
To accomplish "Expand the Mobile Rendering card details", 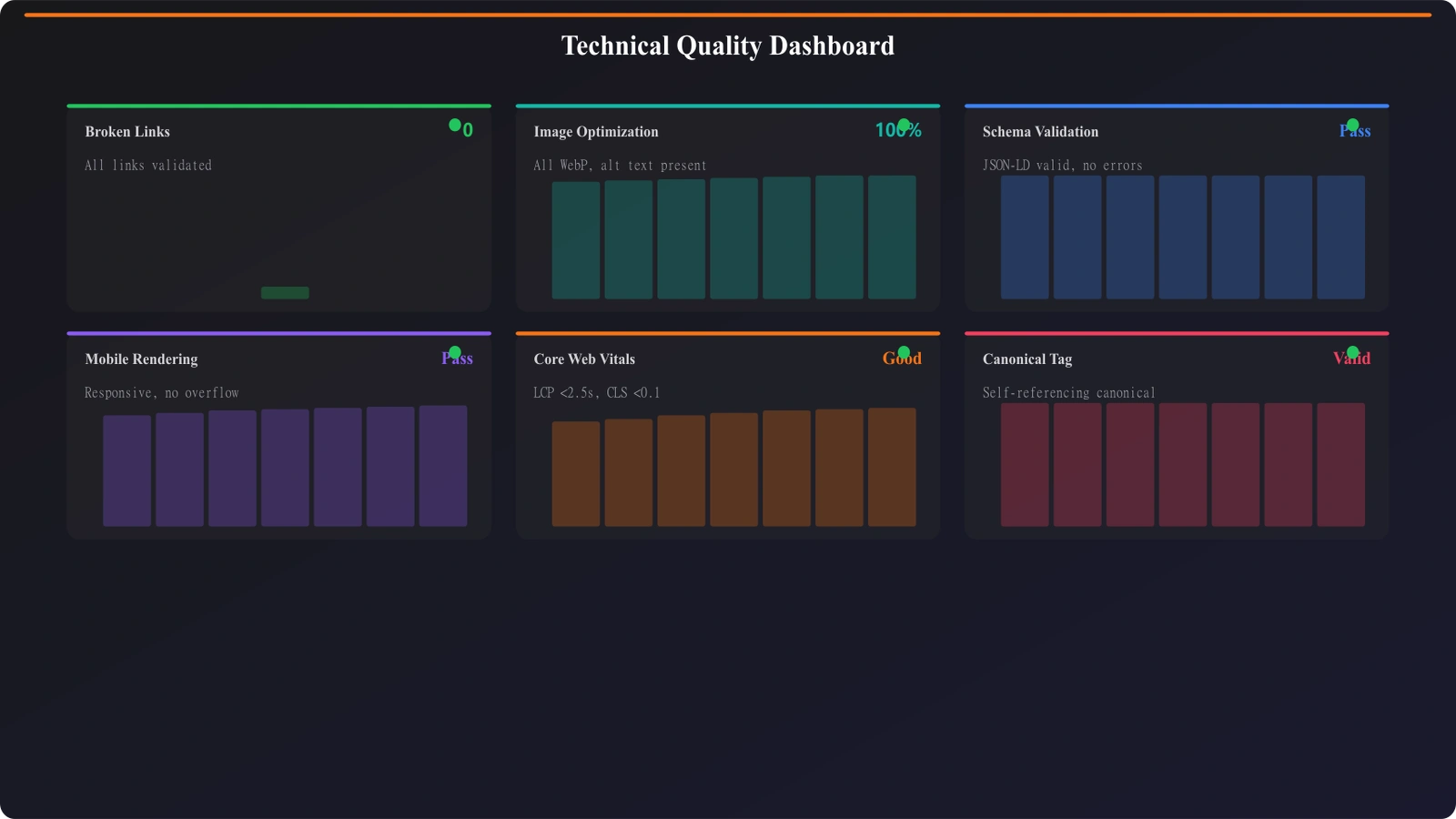I will (x=140, y=359).
